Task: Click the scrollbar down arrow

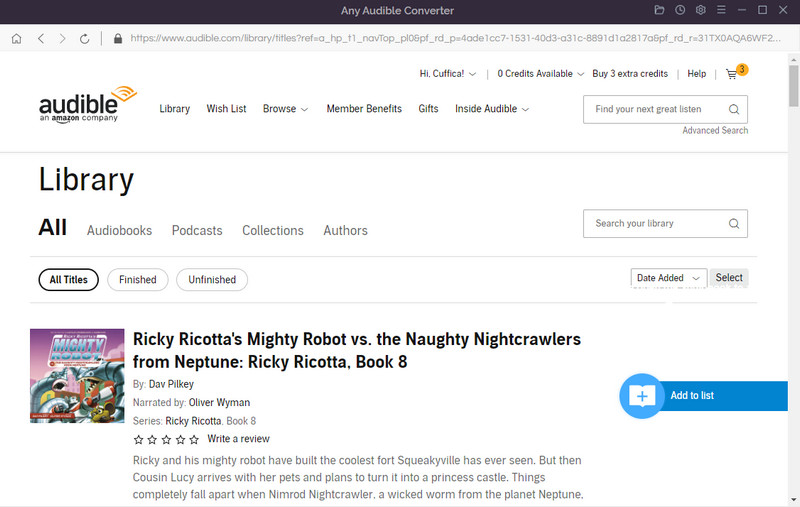Action: [793, 500]
